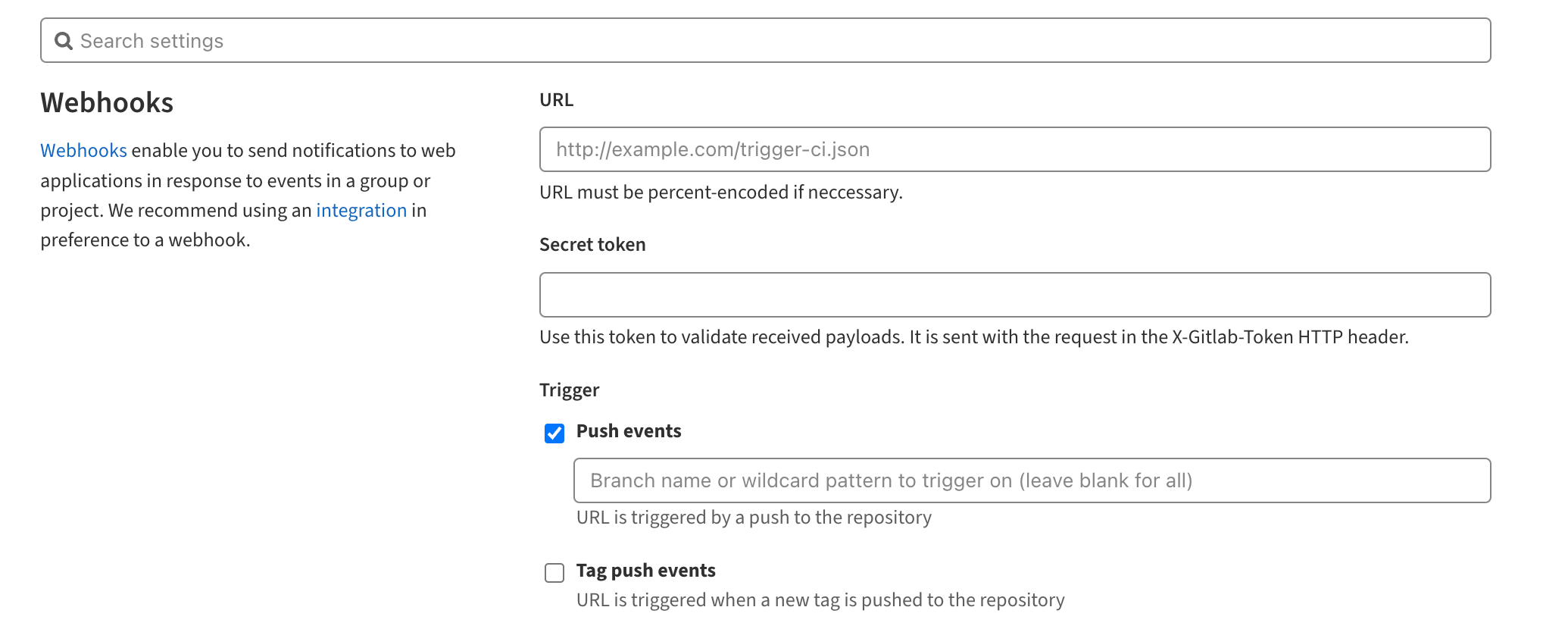Click the Tag push events label text
The image size is (1568, 629).
coord(645,571)
